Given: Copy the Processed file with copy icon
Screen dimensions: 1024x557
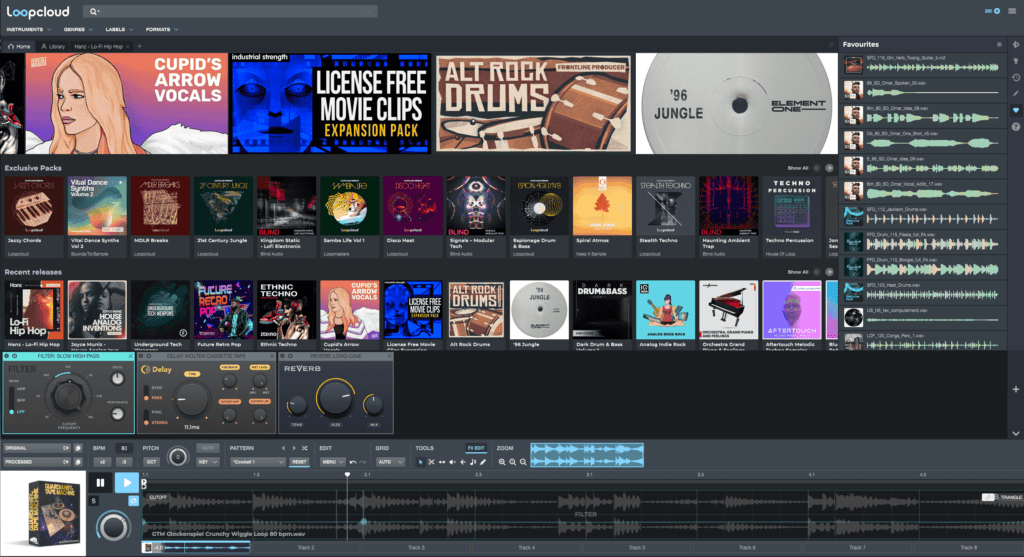Looking at the screenshot, I should [x=78, y=462].
